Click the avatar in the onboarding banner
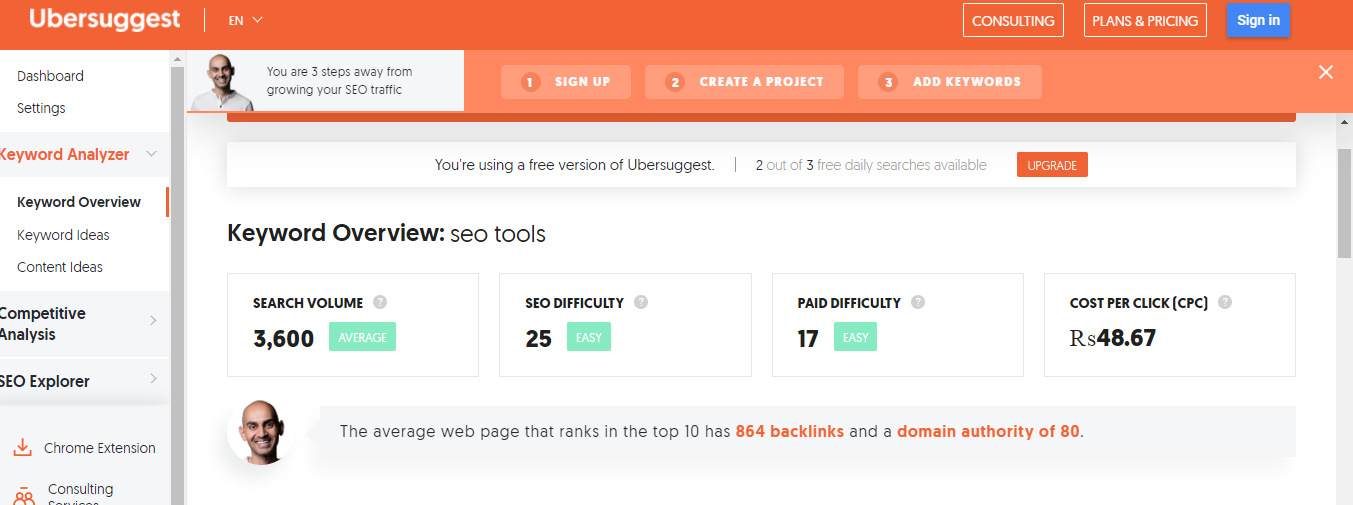Screen dimensions: 1353x505 222,81
